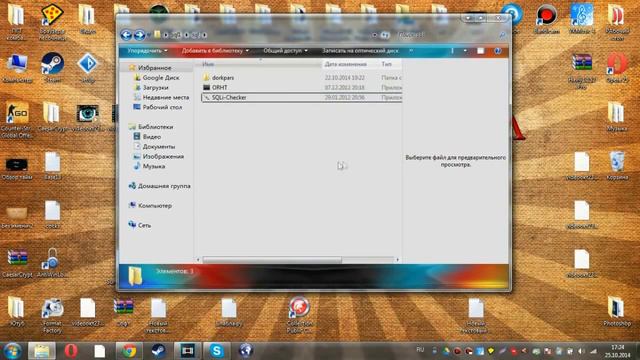This screenshot has width=640, height=360.
Task: Open the eye thumbnail video file on desktop
Action: 88,118
